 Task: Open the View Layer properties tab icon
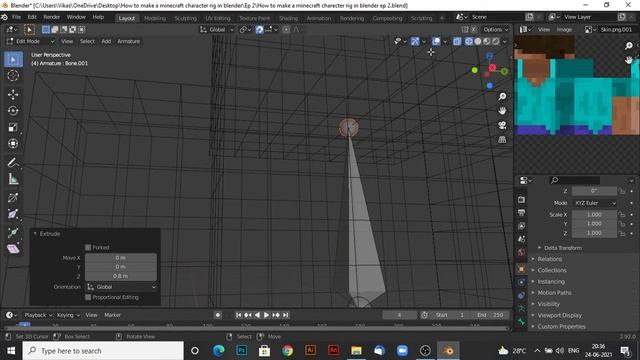point(521,226)
